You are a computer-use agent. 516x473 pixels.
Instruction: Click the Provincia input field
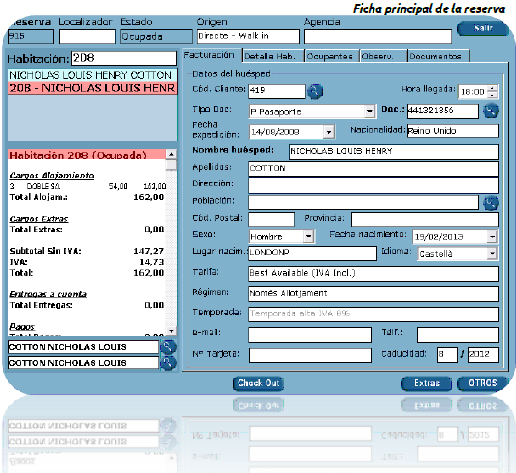pos(425,220)
